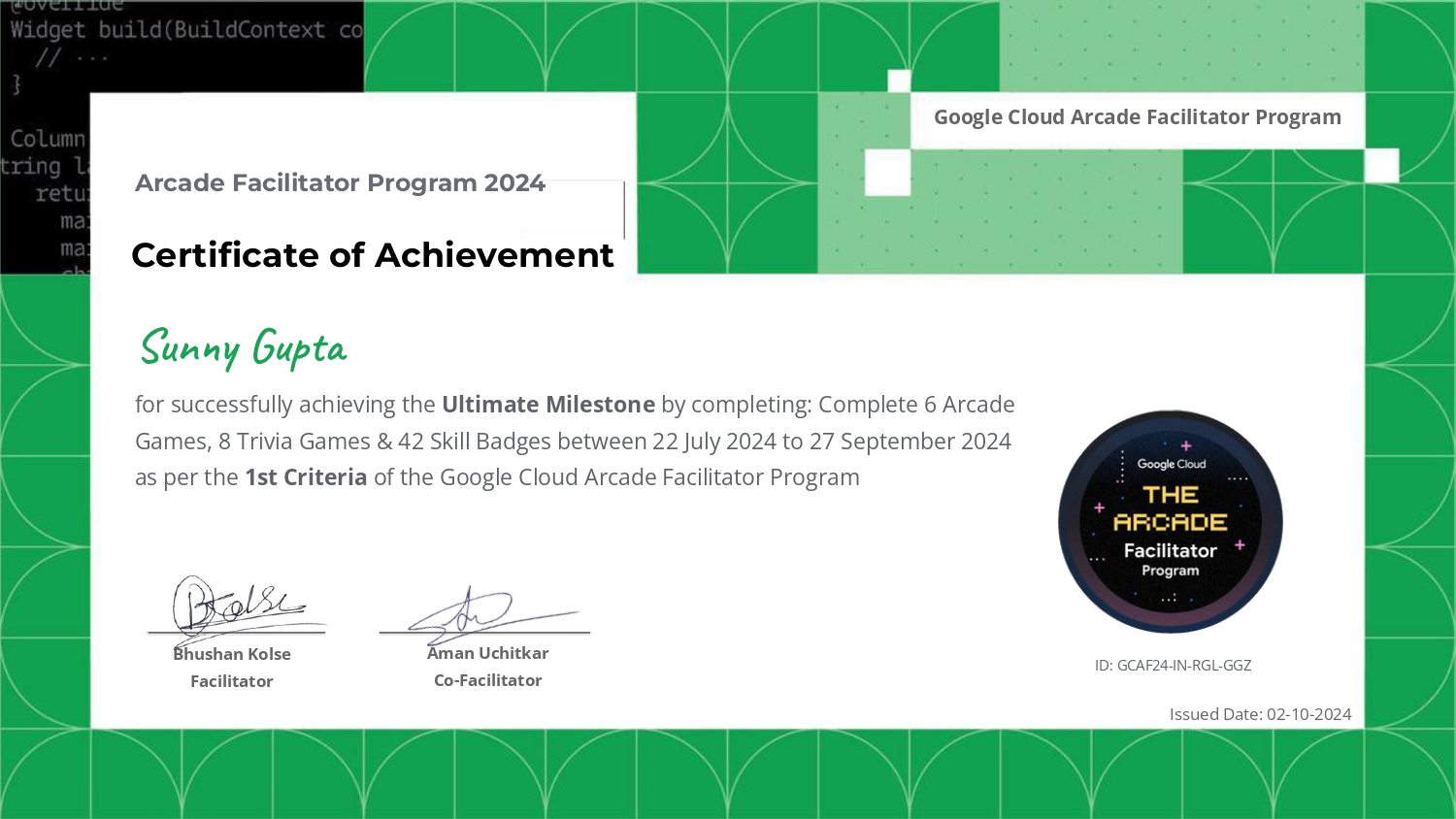The image size is (1456, 819).
Task: Click the certificate ID 'GCAF24-IN-RGL-GGZ'
Action: [x=1184, y=666]
